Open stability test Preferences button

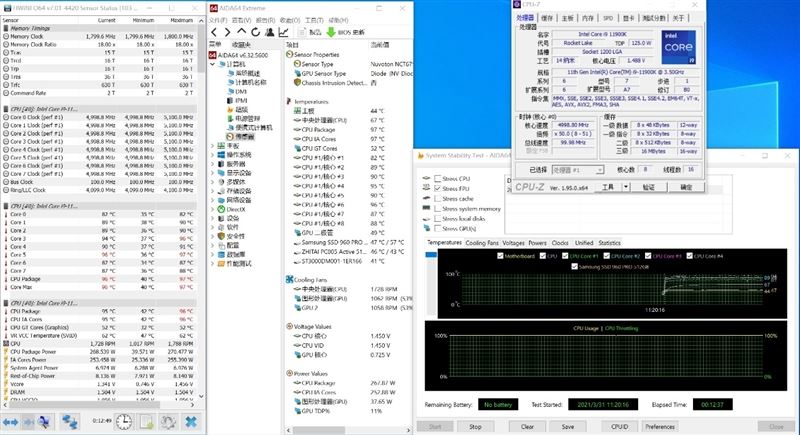point(660,426)
